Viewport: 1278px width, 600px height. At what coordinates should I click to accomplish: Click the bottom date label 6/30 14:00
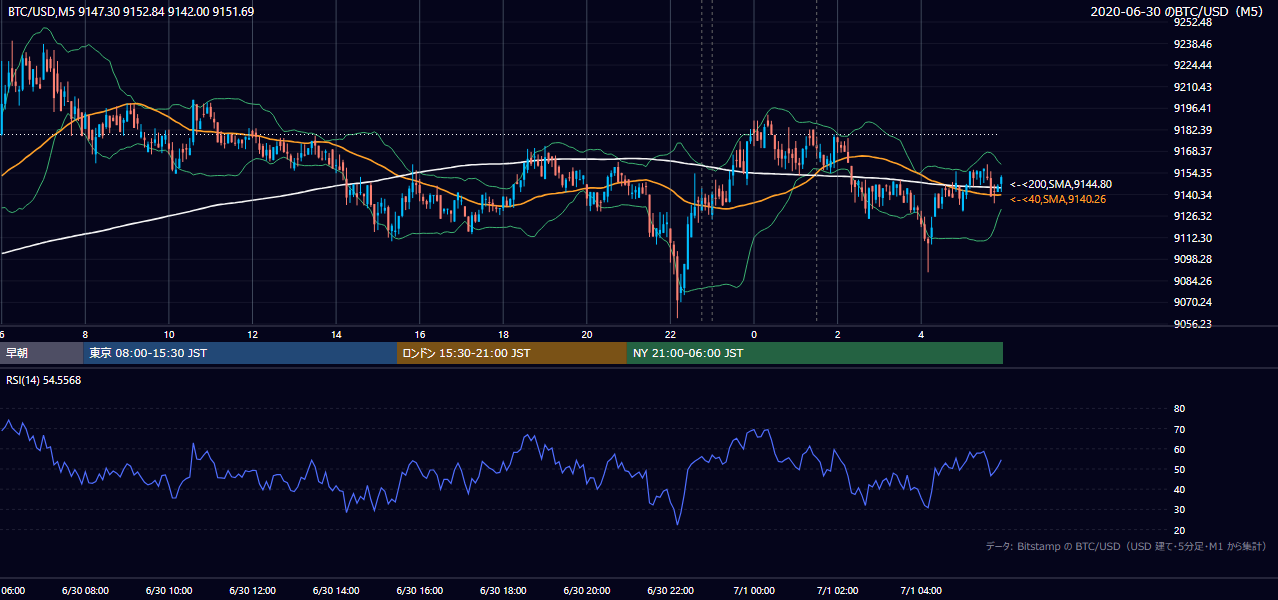(335, 590)
